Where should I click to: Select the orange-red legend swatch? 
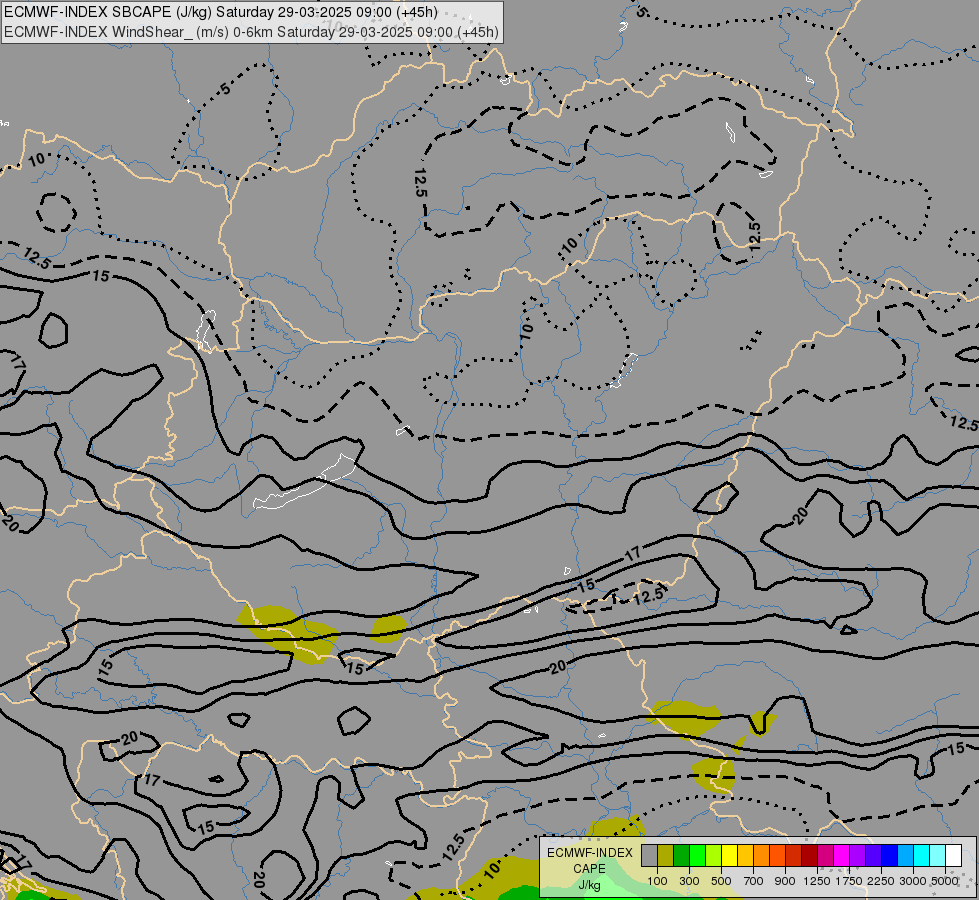click(x=777, y=856)
